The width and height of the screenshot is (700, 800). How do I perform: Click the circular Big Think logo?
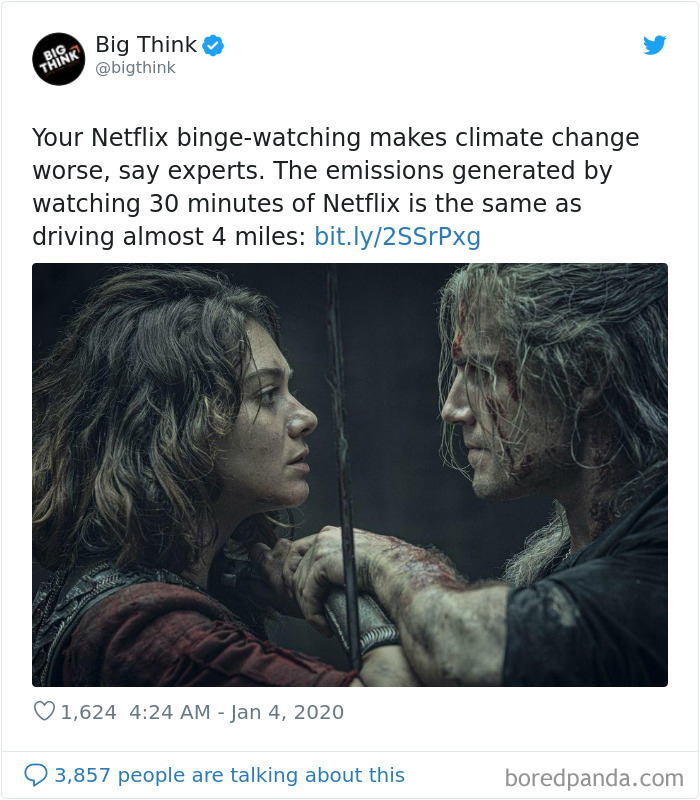pos(58,58)
